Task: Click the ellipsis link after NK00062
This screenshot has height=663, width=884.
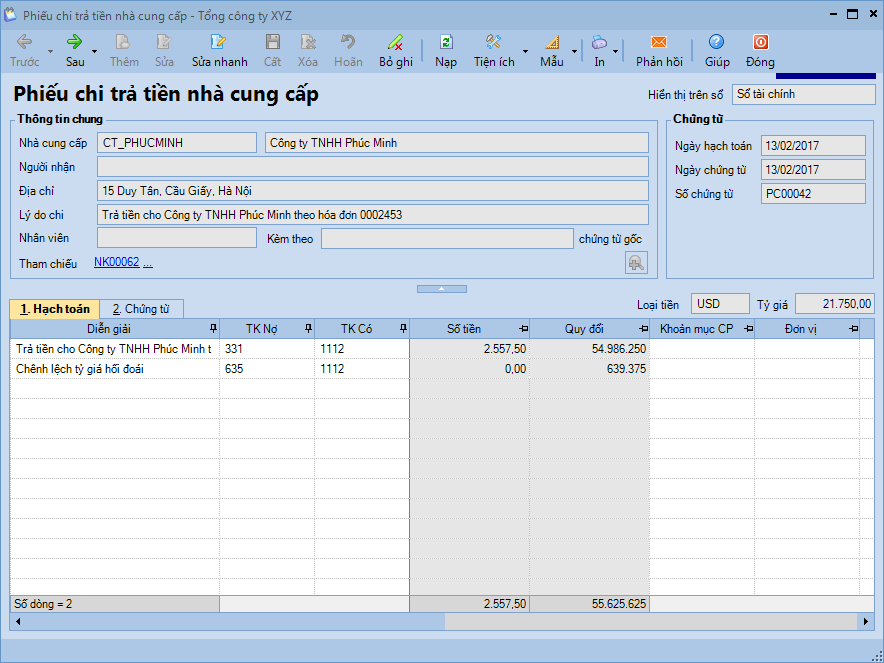Action: (148, 262)
